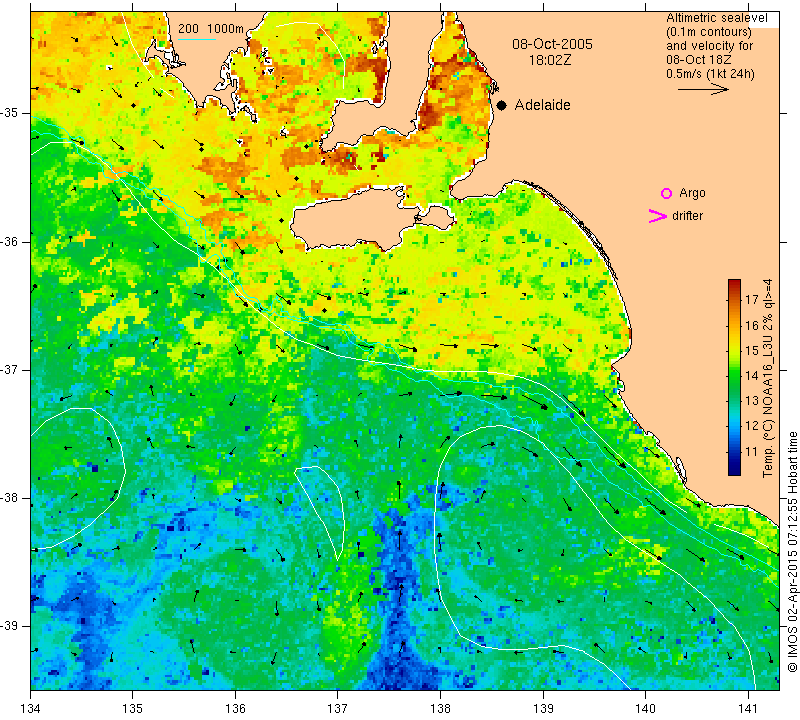This screenshot has height=720, width=800.
Task: Click the '18:02Z' time text
Action: pyautogui.click(x=550, y=60)
